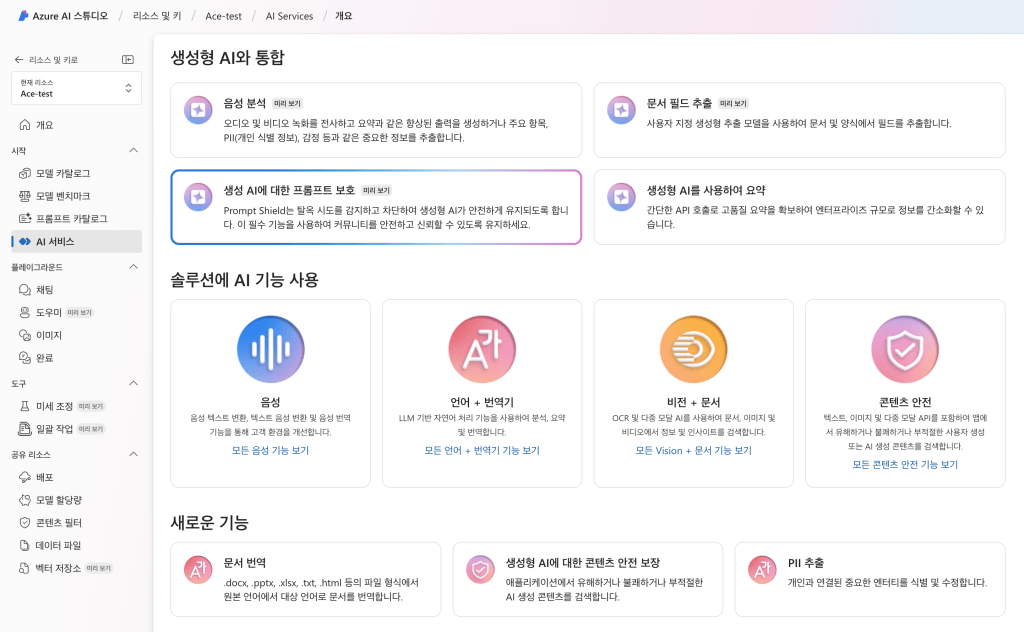The image size is (1024, 632).
Task: Click the 비전 + 문서 eye icon
Action: point(693,350)
